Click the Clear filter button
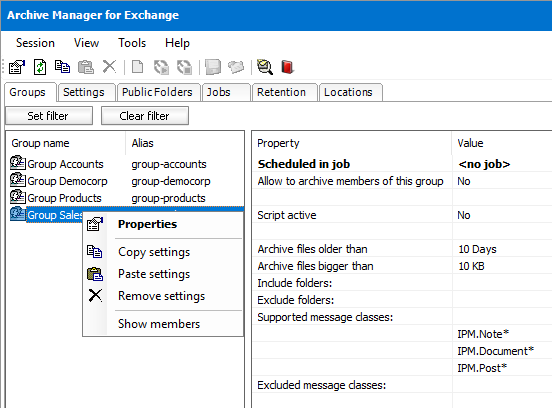 tap(145, 115)
